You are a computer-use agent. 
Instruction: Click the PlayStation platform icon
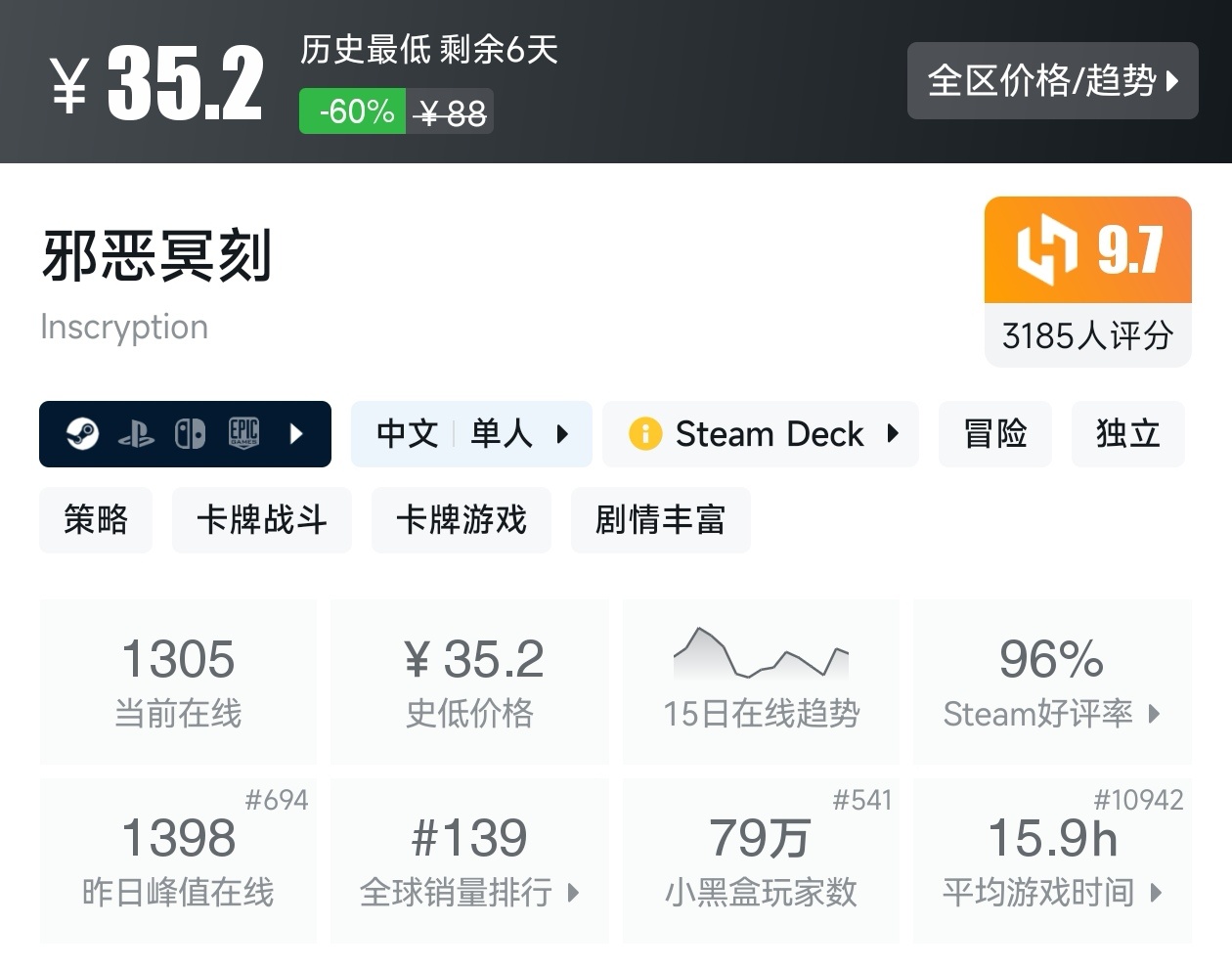pos(136,434)
